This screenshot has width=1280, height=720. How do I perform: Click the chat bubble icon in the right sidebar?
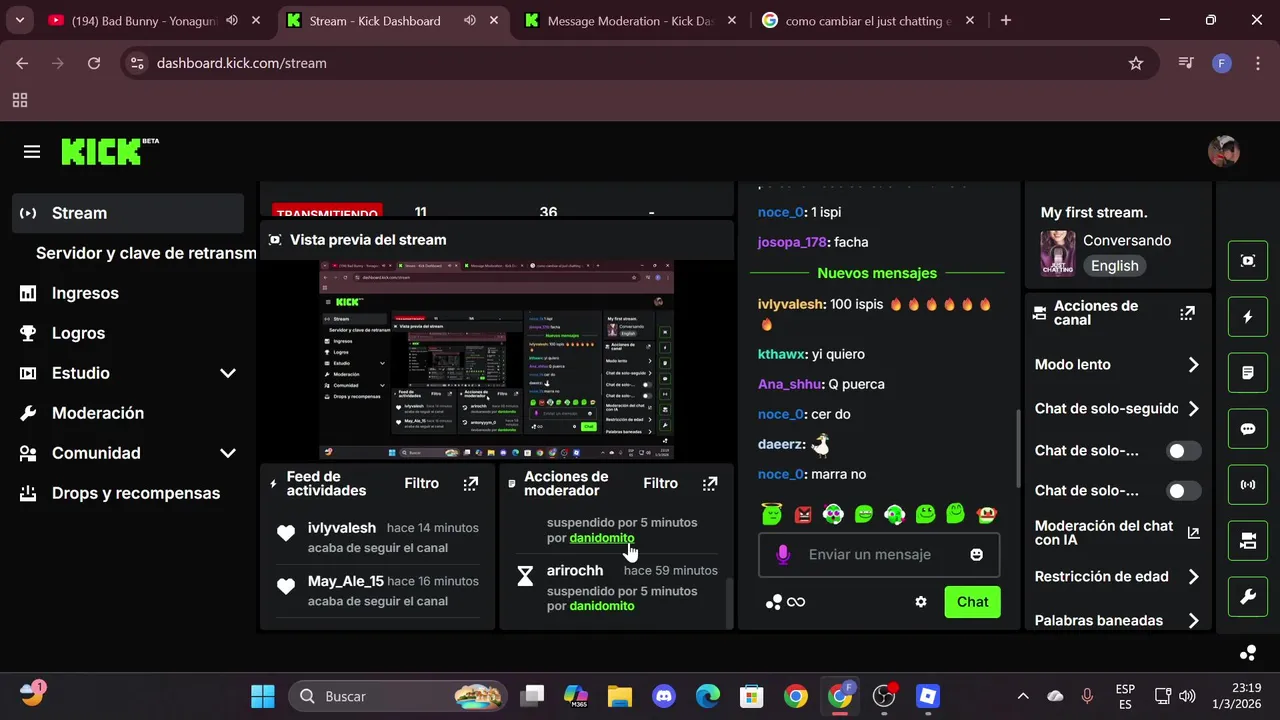coord(1248,429)
